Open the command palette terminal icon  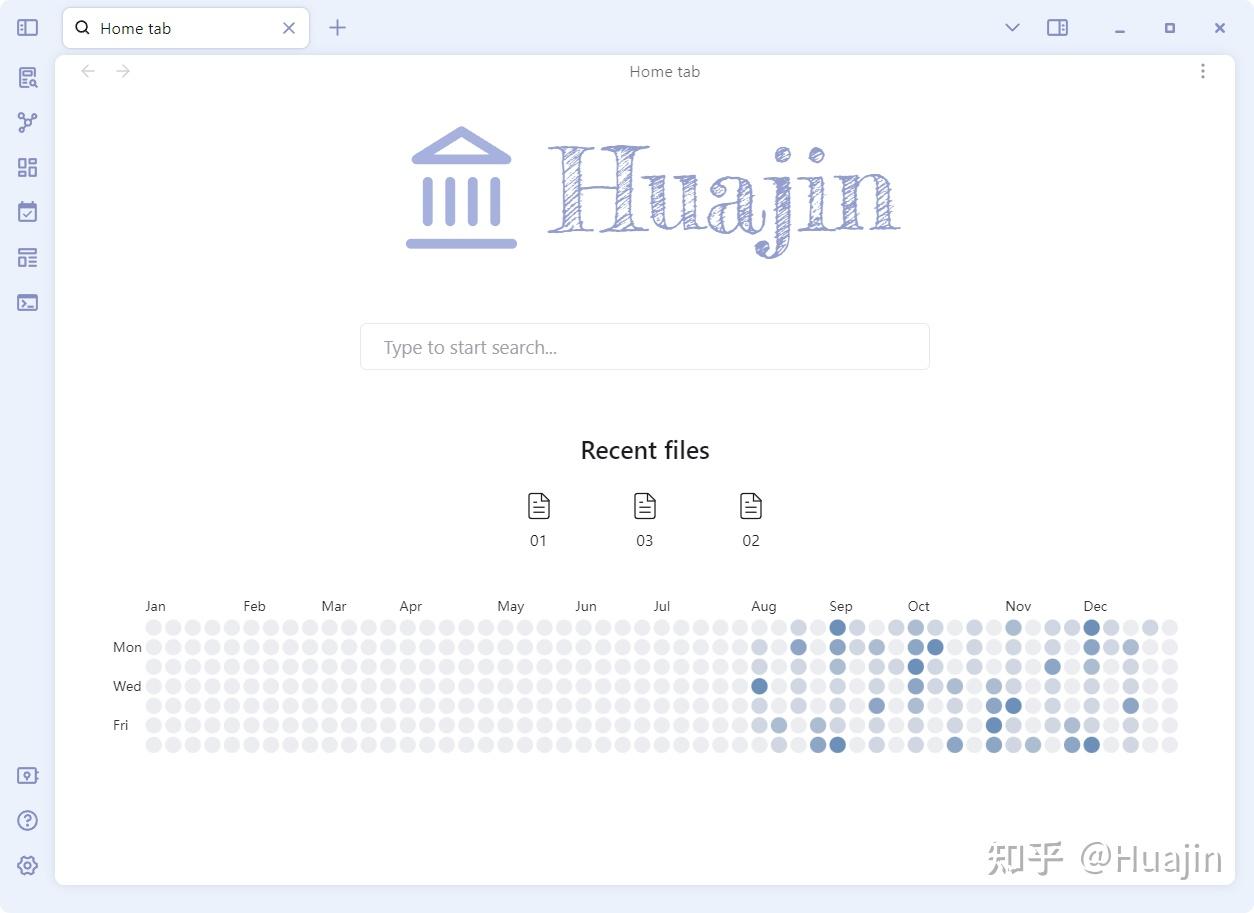pyautogui.click(x=28, y=302)
